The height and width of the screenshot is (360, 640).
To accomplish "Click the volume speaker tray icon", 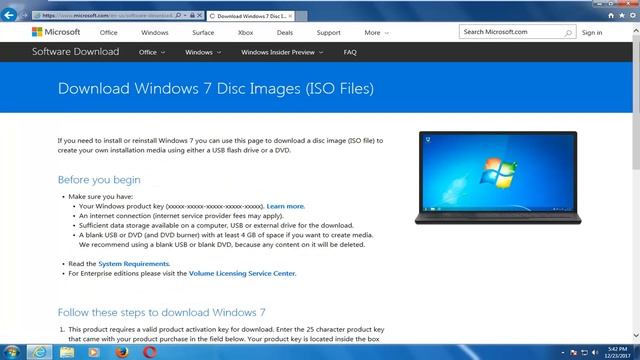I will pos(595,353).
